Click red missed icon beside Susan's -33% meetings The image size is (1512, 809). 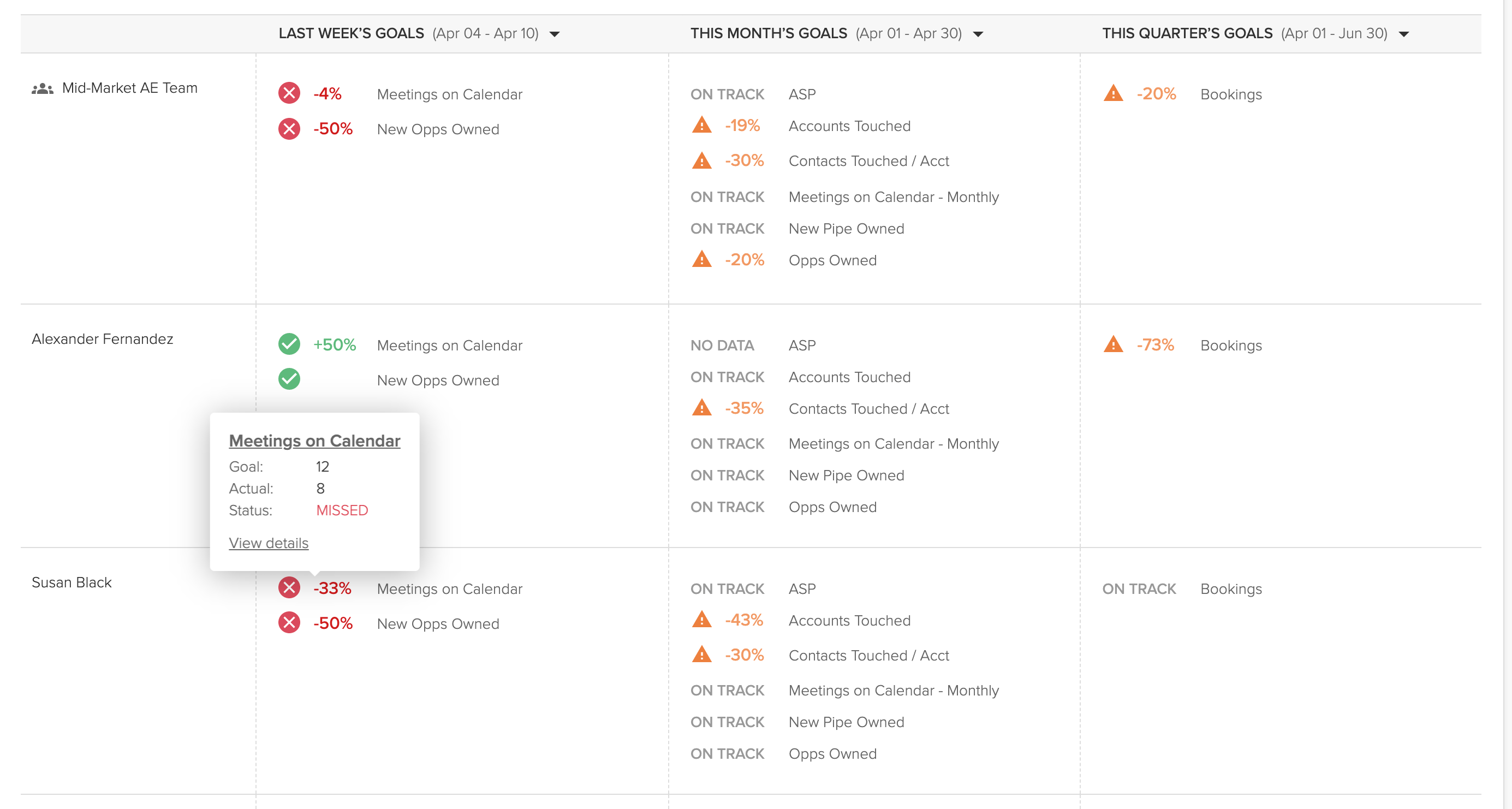[289, 588]
